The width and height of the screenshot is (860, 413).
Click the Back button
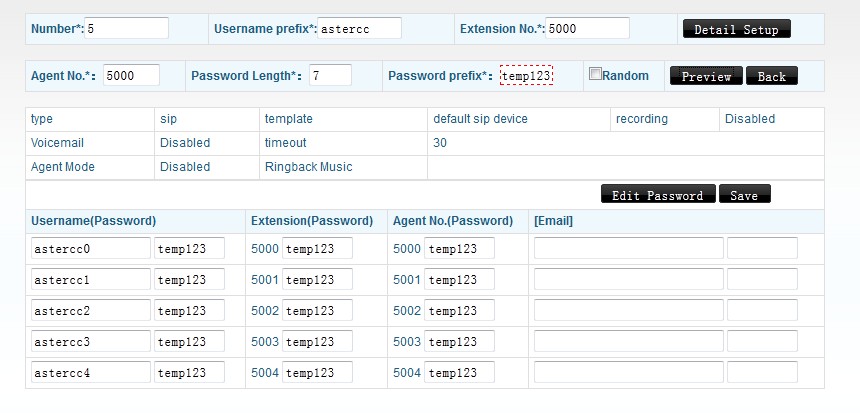coord(771,76)
